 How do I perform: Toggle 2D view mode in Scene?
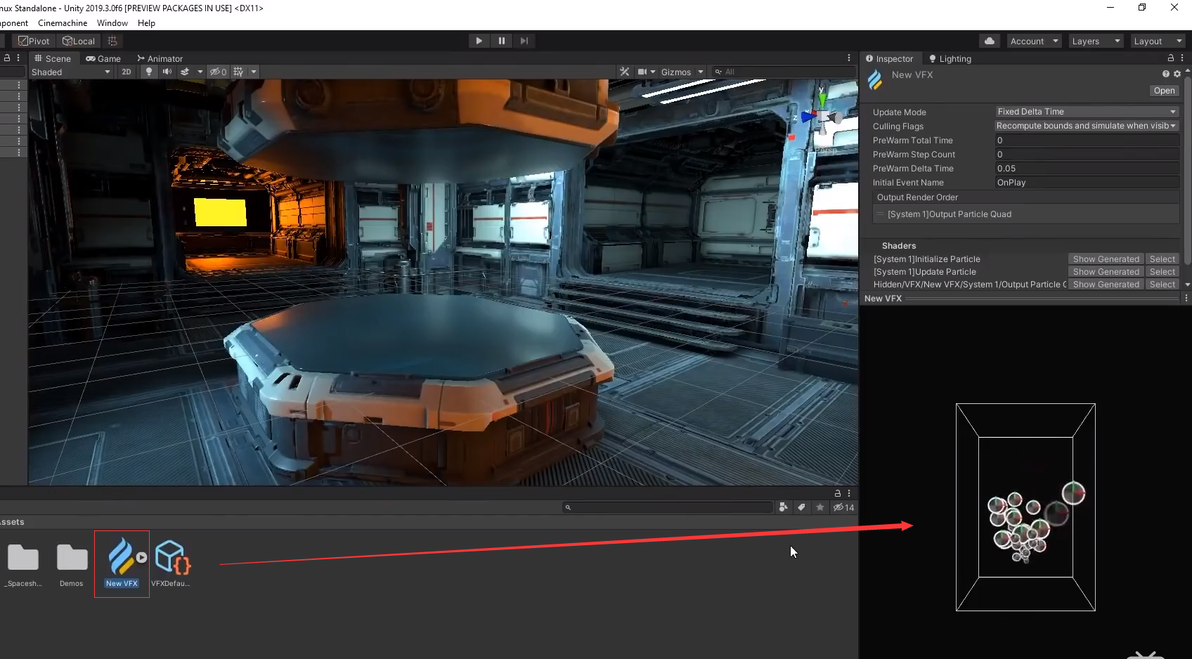(126, 72)
